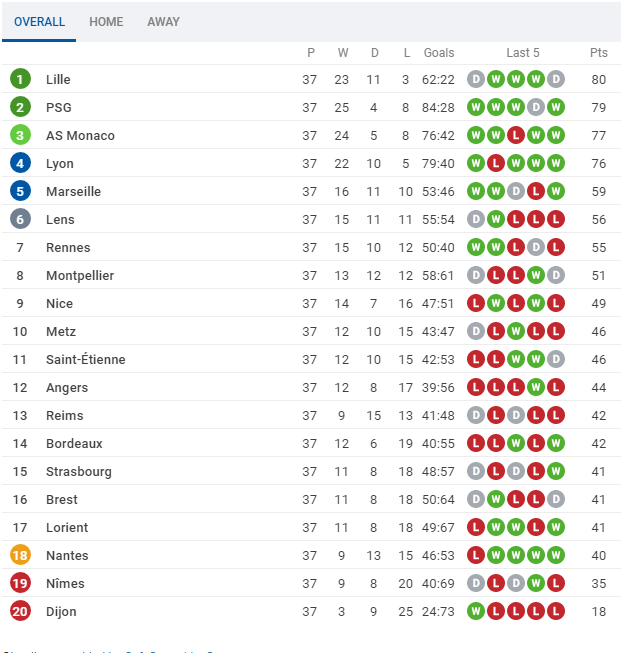Select the Strasbourg team row name

(x=79, y=471)
